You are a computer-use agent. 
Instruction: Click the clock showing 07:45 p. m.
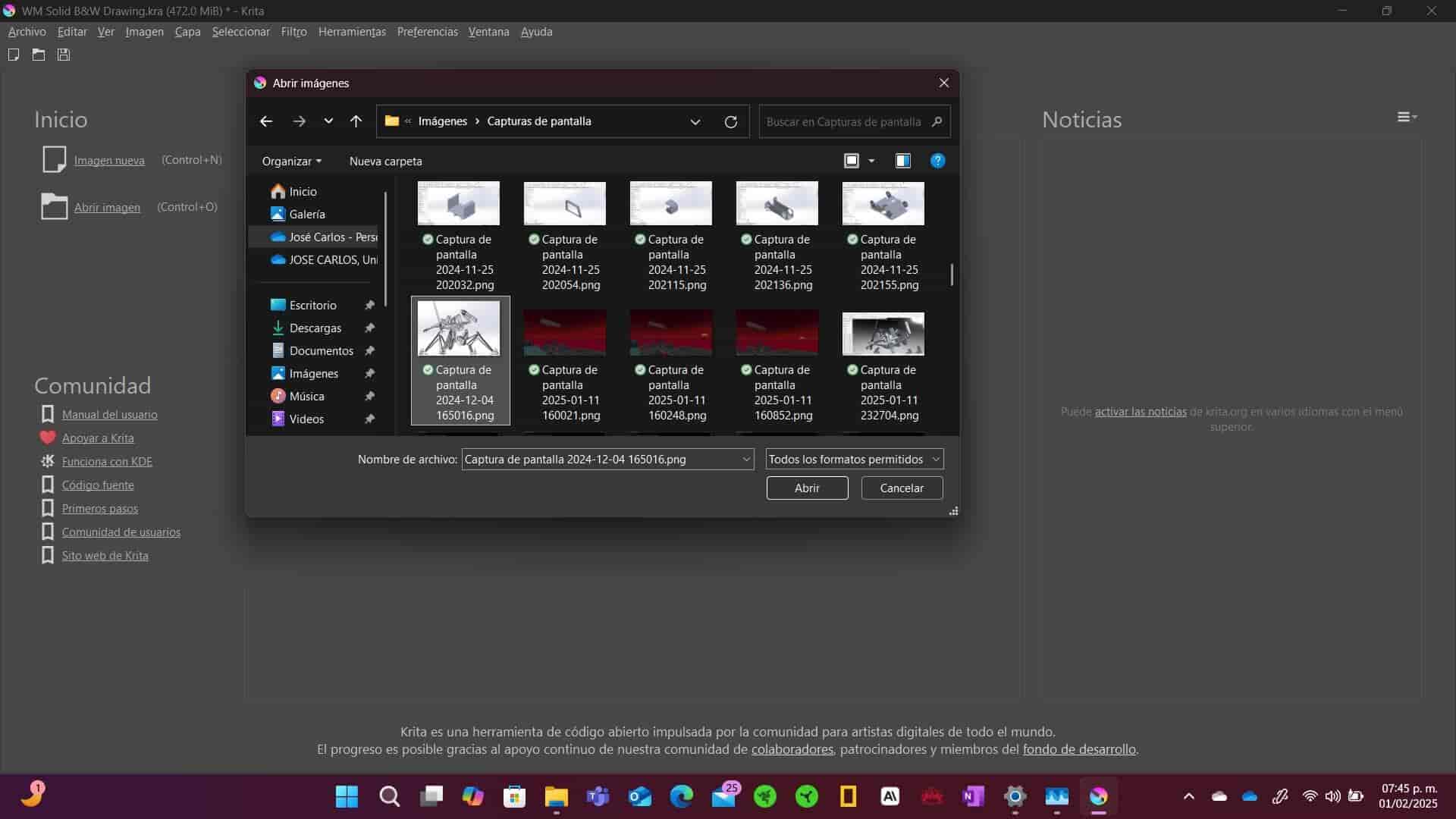[1408, 789]
